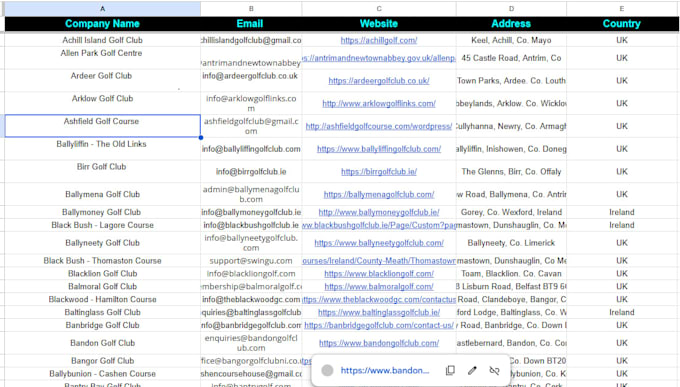Screen dimensions: 680x387
Task: Select the Achill Island Golf Club cell
Action: click(x=102, y=40)
